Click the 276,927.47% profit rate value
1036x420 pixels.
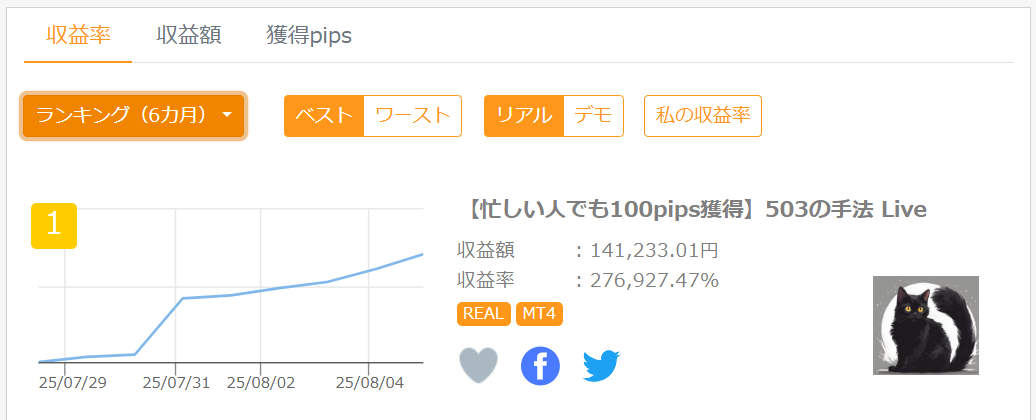(x=654, y=280)
